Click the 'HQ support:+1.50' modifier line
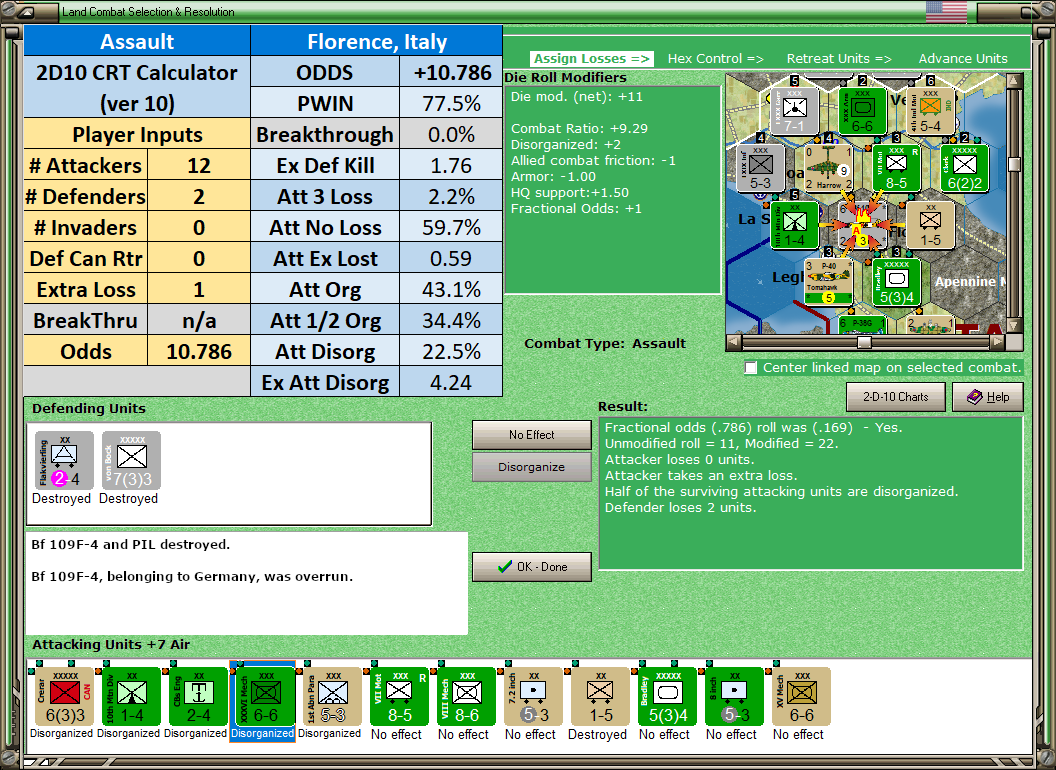This screenshot has height=770, width=1056. pos(570,193)
